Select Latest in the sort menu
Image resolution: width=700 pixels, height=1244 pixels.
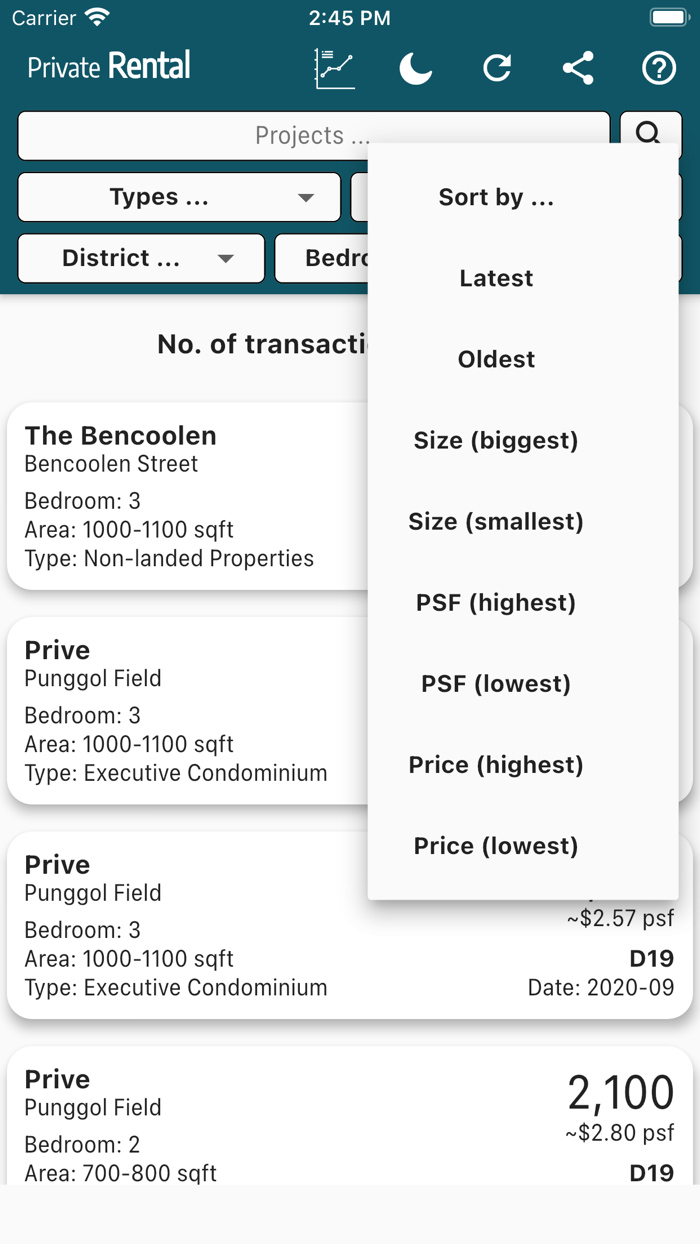tap(495, 278)
